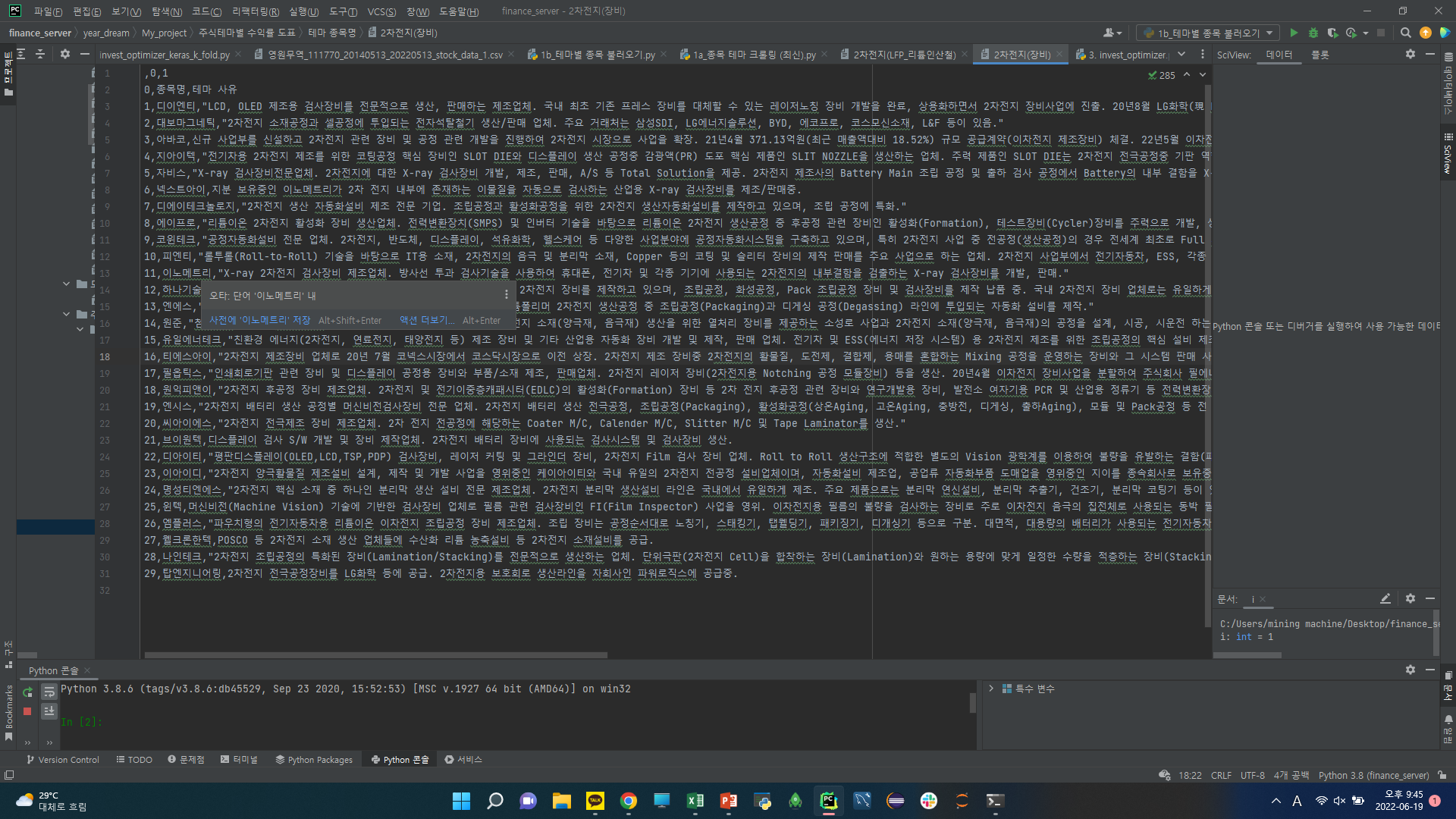This screenshot has height=819, width=1456.
Task: Open run configuration dropdown 1b_테마별 종목 불러오기
Action: coord(1210,33)
